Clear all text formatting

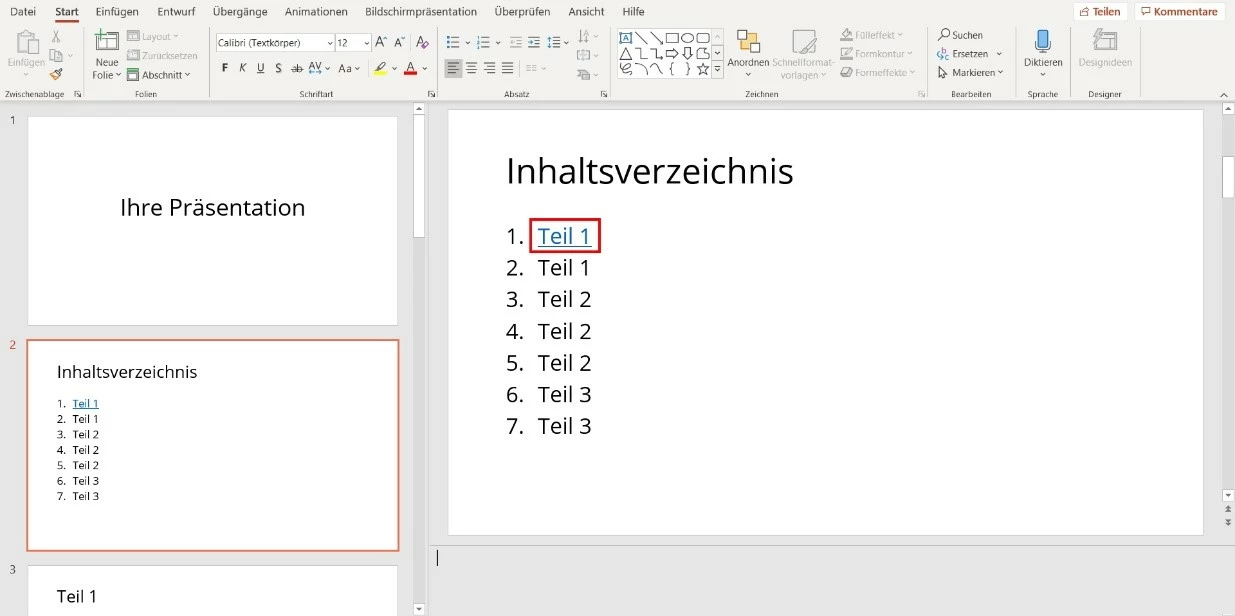pyautogui.click(x=422, y=42)
